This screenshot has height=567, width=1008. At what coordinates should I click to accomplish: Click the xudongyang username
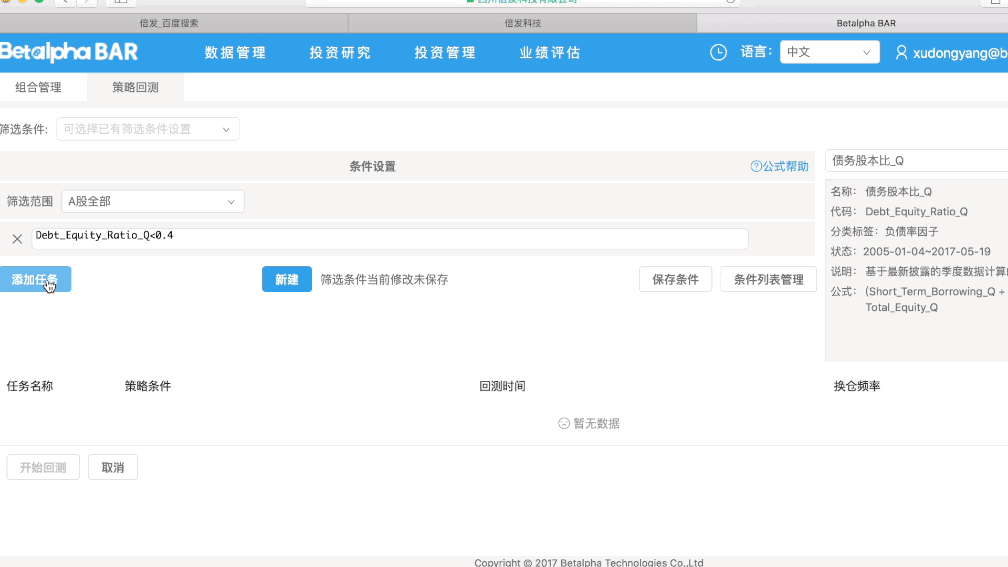click(960, 53)
